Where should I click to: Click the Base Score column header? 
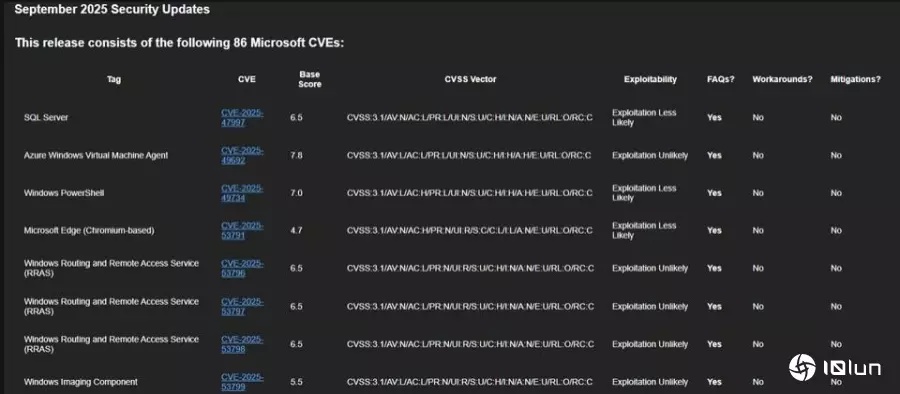309,79
